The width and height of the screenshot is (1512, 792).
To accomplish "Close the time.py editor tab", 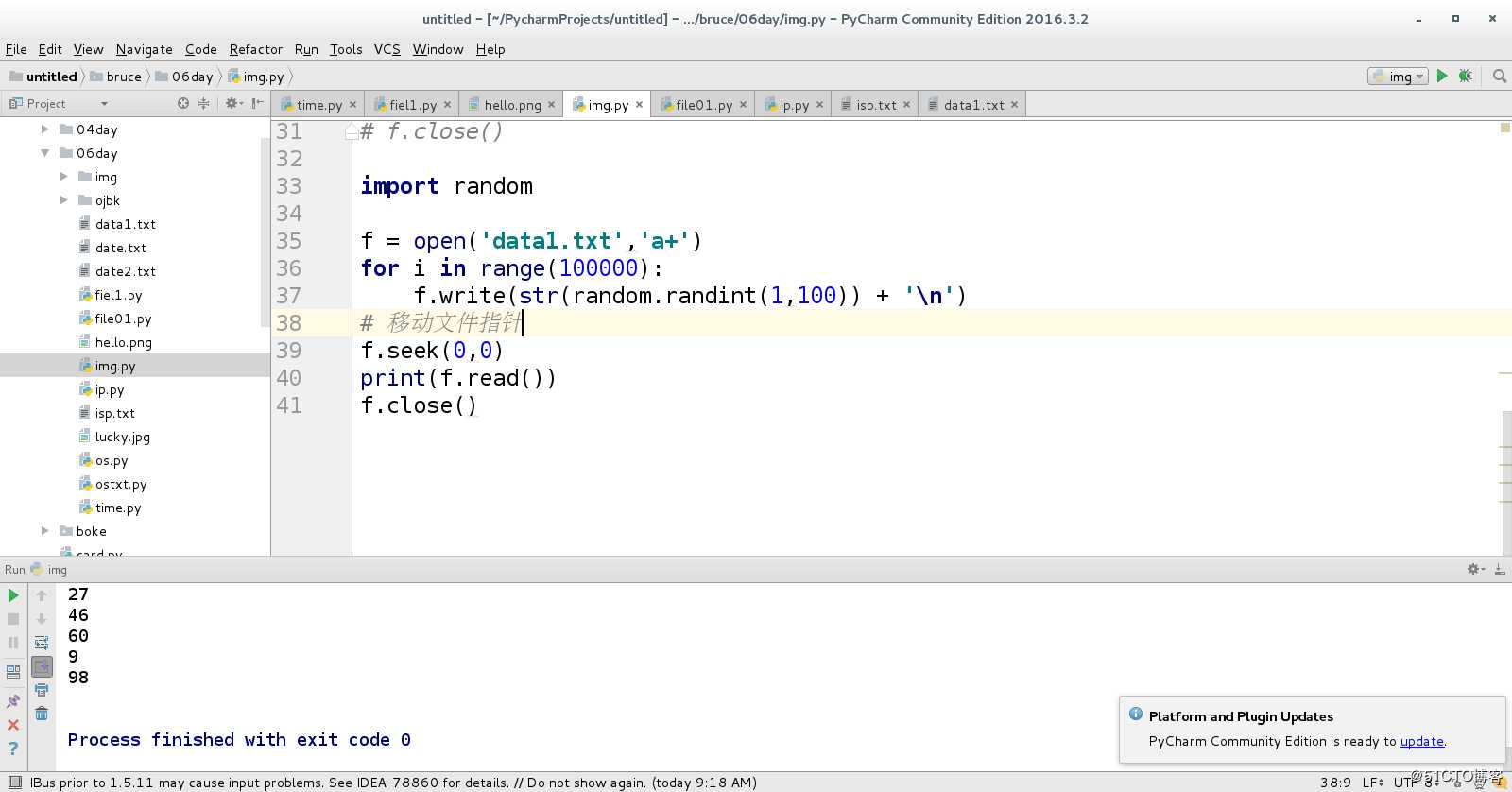I will (352, 105).
